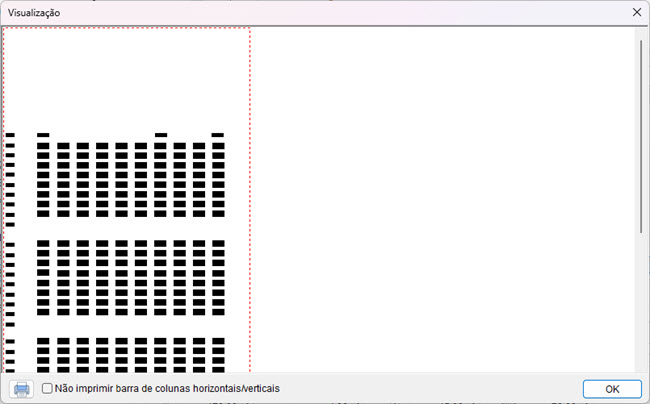The height and width of the screenshot is (404, 650).
Task: Click the label text Não imprimir barra de colunas horizontais/verticais
Action: click(x=167, y=388)
